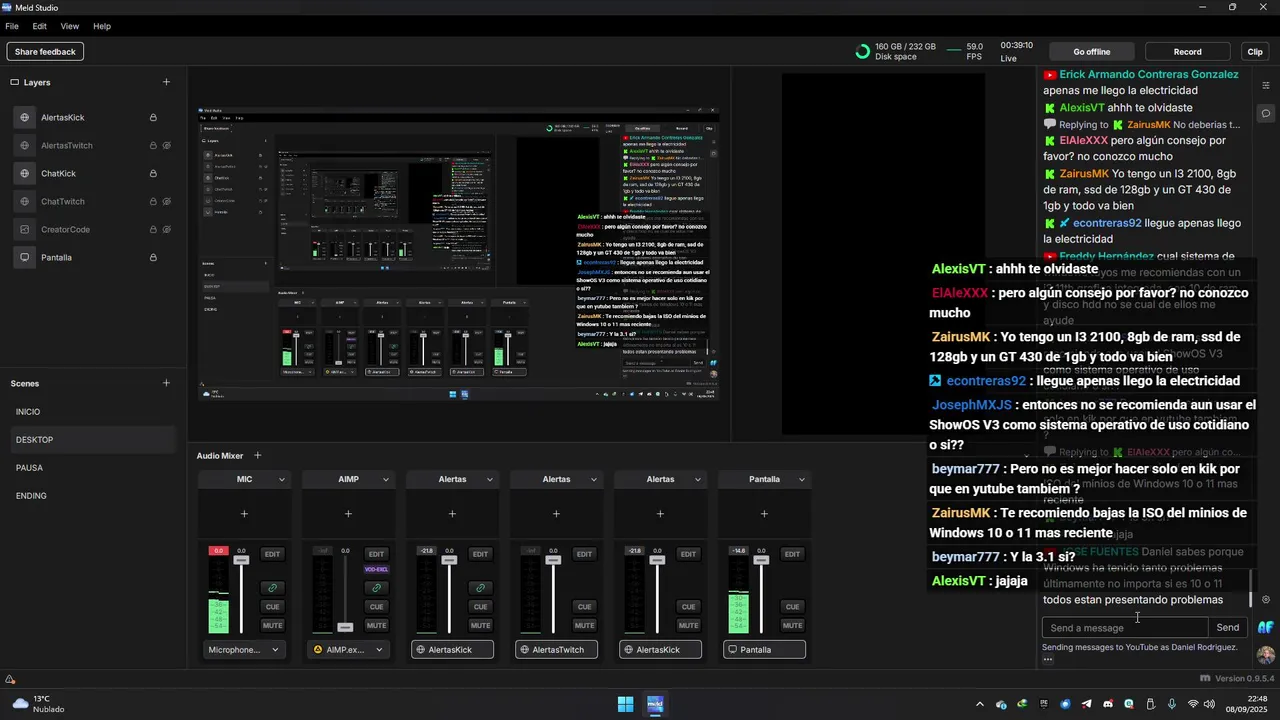Viewport: 1280px width, 720px height.
Task: Add a new scene with the Scenes plus icon
Action: 166,383
